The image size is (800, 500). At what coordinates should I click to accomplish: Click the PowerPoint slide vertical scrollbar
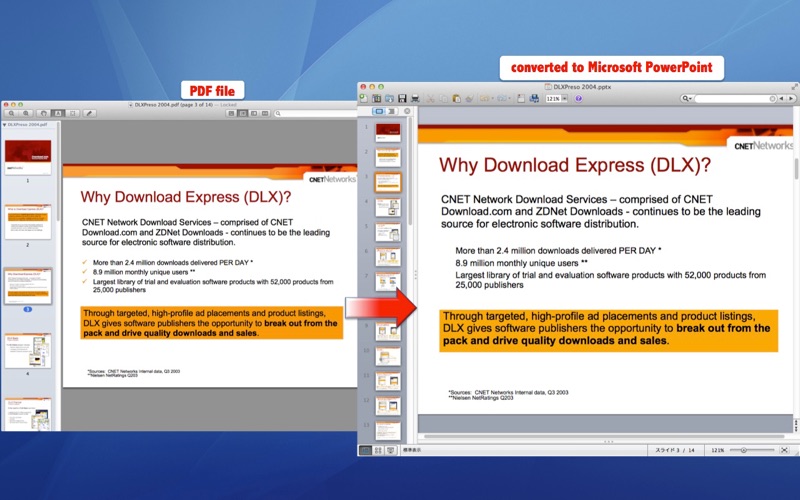click(796, 169)
